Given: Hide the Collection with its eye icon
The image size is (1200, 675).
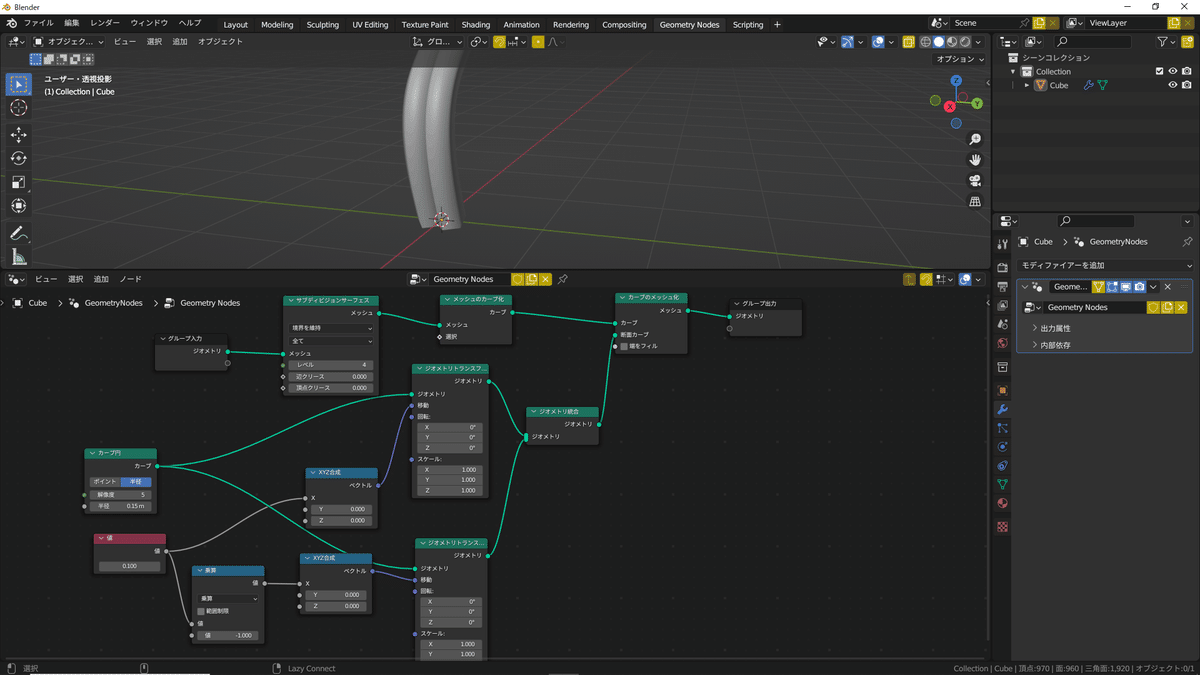Looking at the screenshot, I should [1173, 72].
